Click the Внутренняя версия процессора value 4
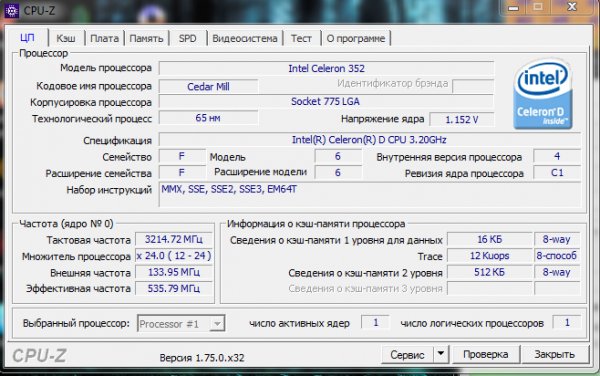The width and height of the screenshot is (600, 376). (557, 156)
